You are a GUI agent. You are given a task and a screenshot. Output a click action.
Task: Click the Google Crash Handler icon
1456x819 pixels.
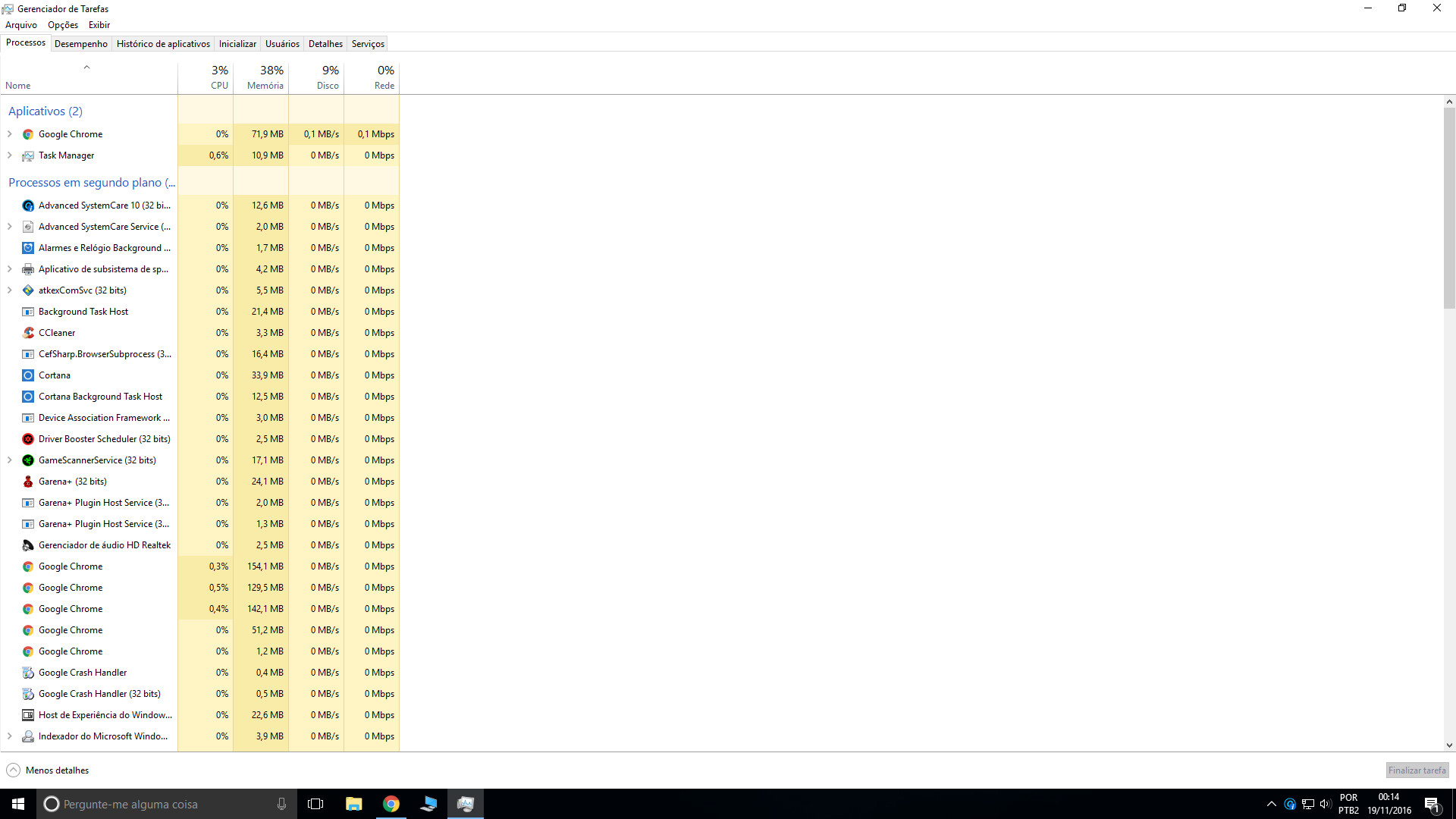28,673
